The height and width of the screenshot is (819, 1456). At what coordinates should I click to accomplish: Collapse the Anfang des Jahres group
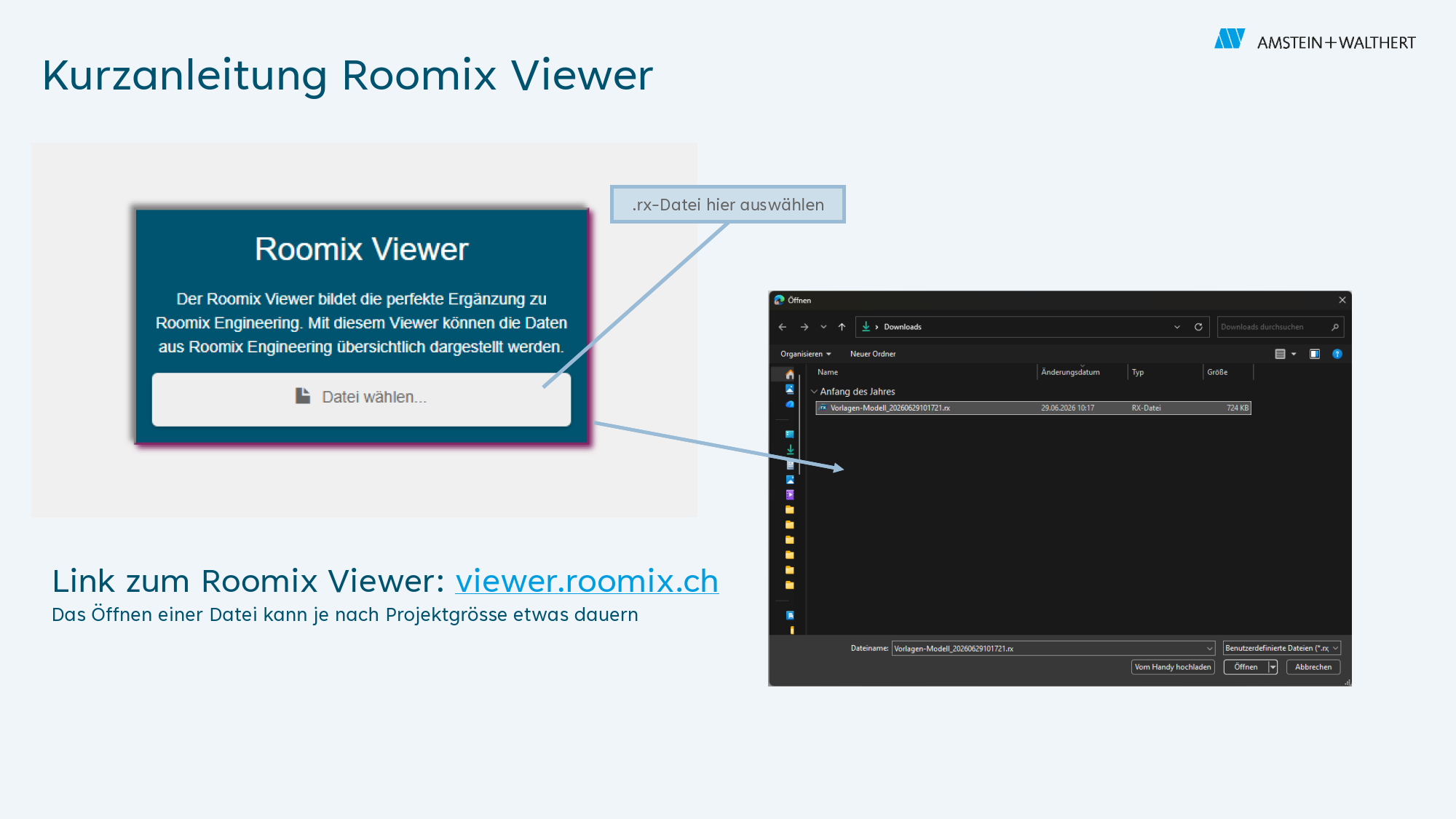coord(815,392)
